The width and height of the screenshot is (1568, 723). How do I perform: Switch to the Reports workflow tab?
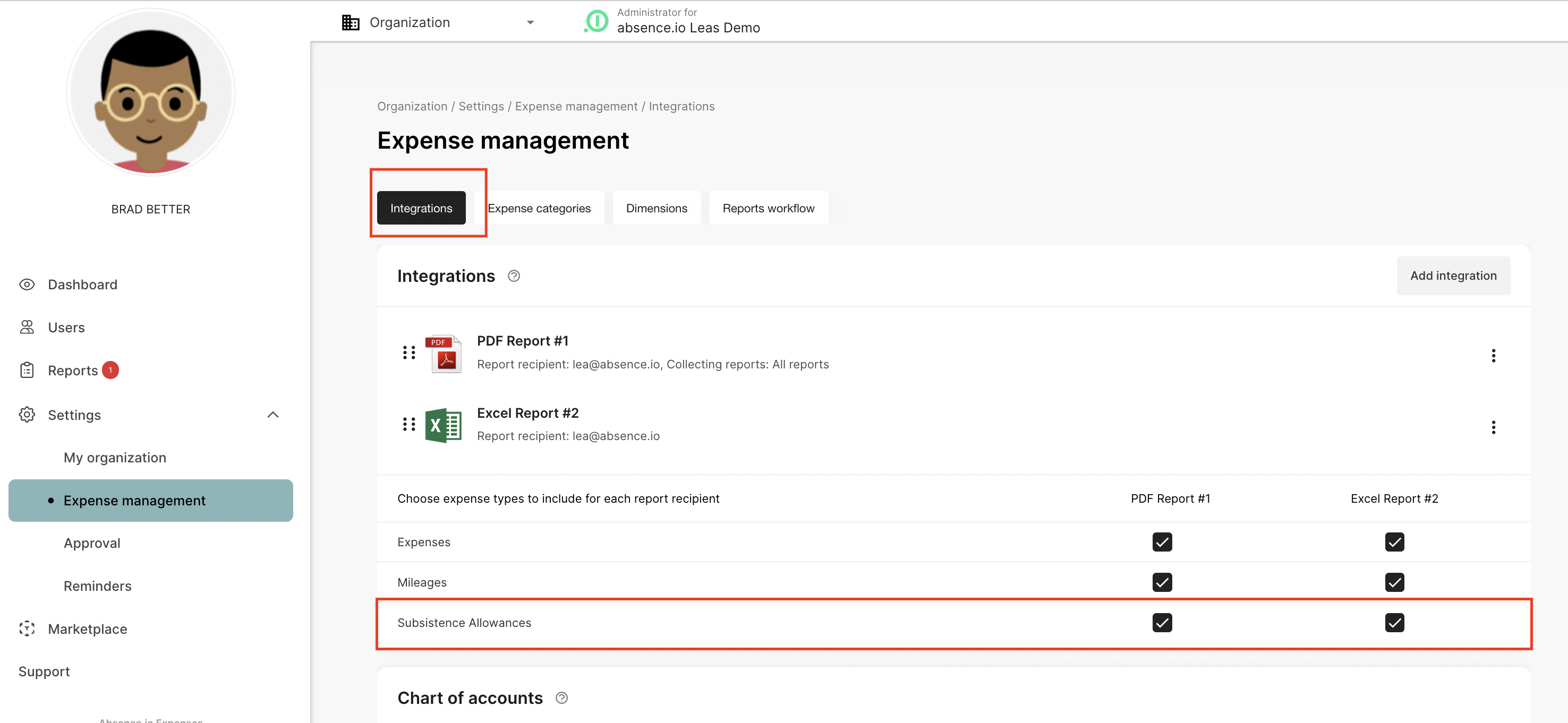tap(768, 209)
